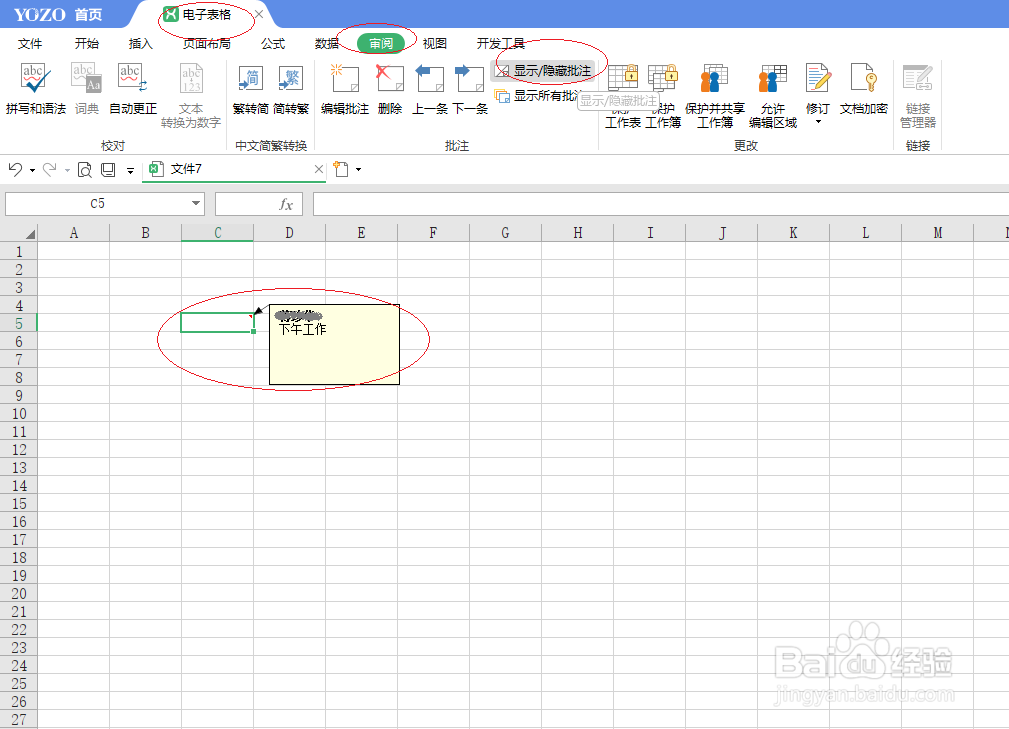Image resolution: width=1009 pixels, height=729 pixels.
Task: Click into the formula bar
Action: [661, 204]
